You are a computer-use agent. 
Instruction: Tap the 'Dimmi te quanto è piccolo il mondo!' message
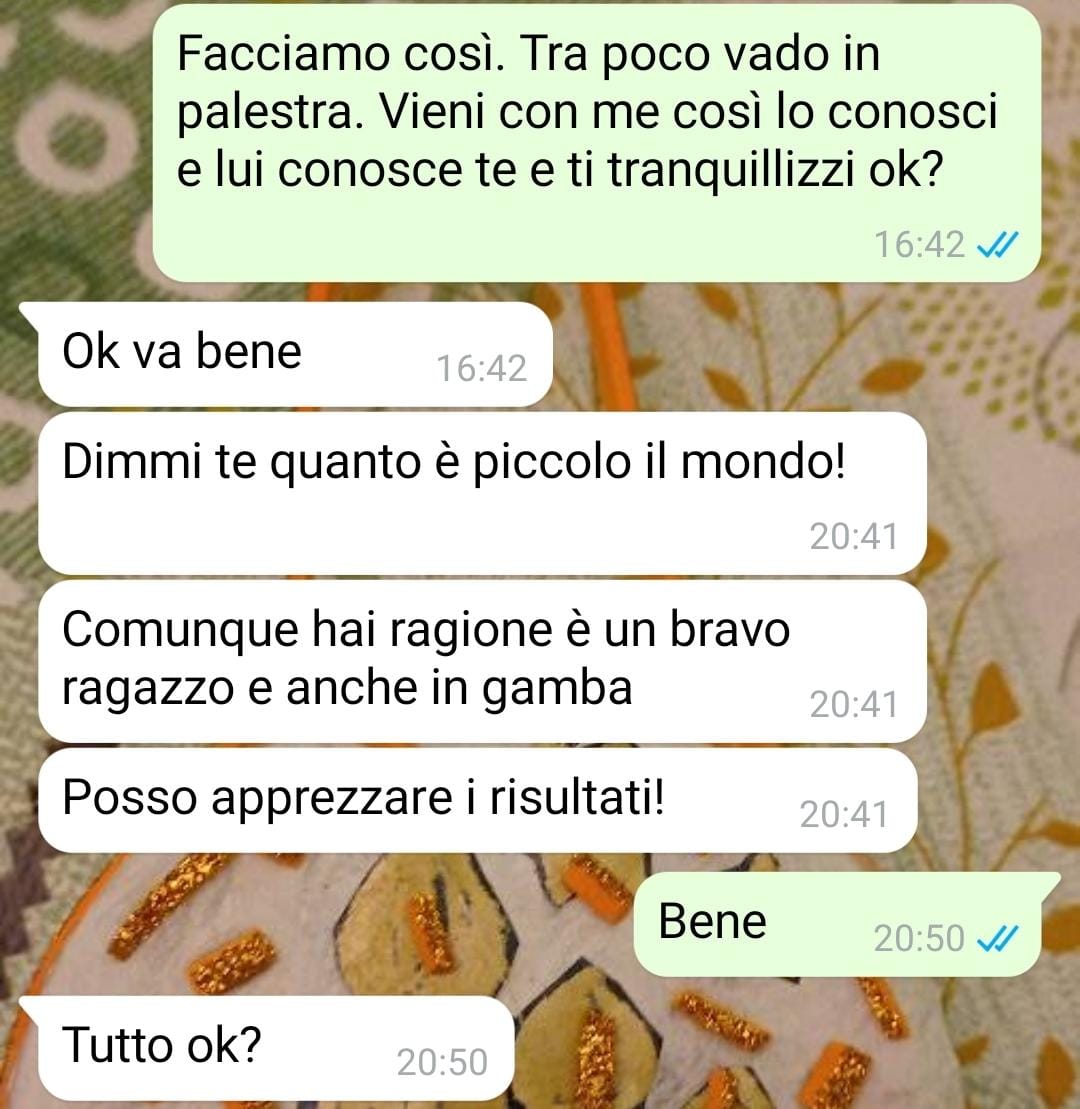(x=482, y=493)
